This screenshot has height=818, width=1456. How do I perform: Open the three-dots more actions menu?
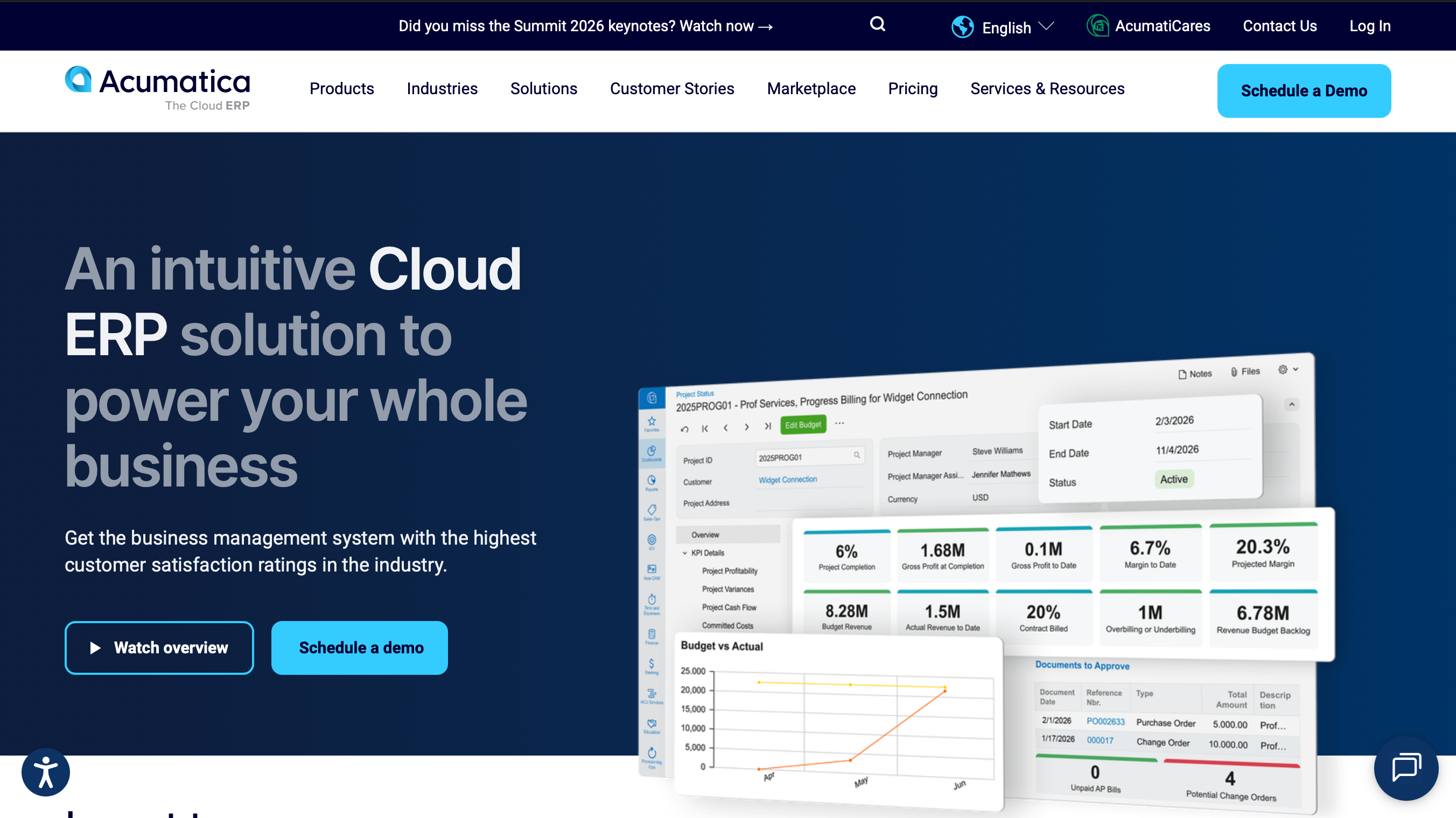point(839,422)
